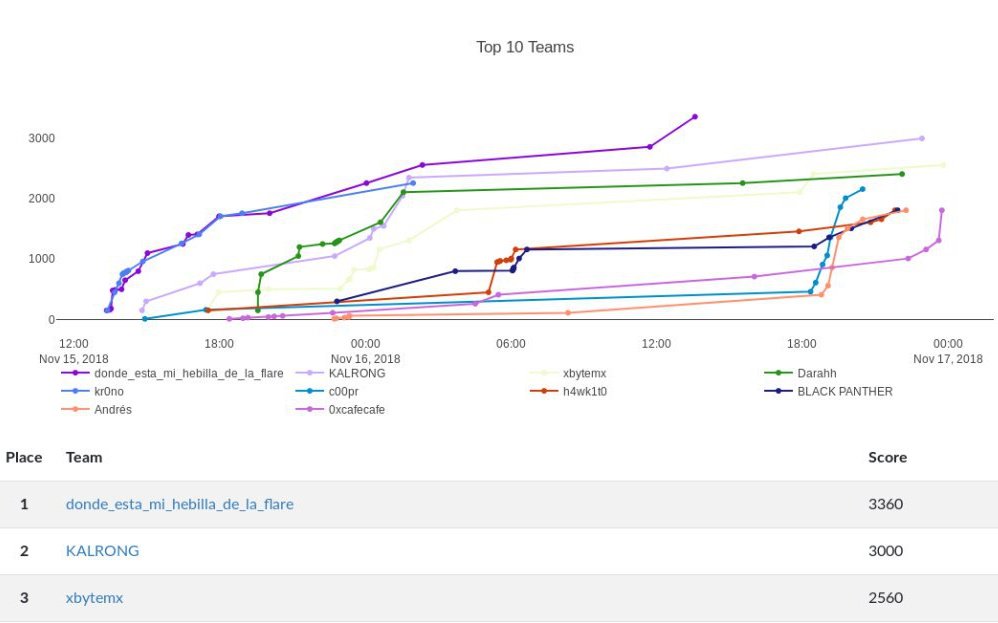
Task: Click the Top 10 Teams chart title
Action: click(525, 47)
